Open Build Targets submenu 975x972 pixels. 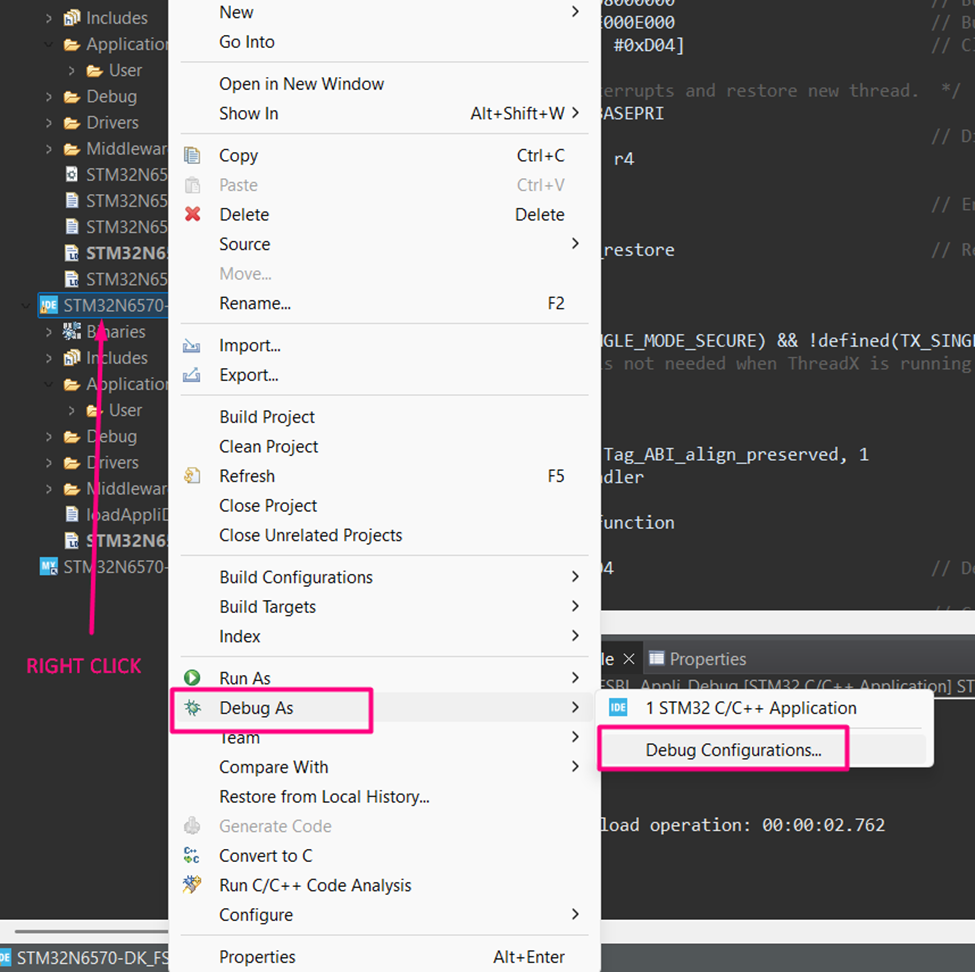(x=384, y=606)
